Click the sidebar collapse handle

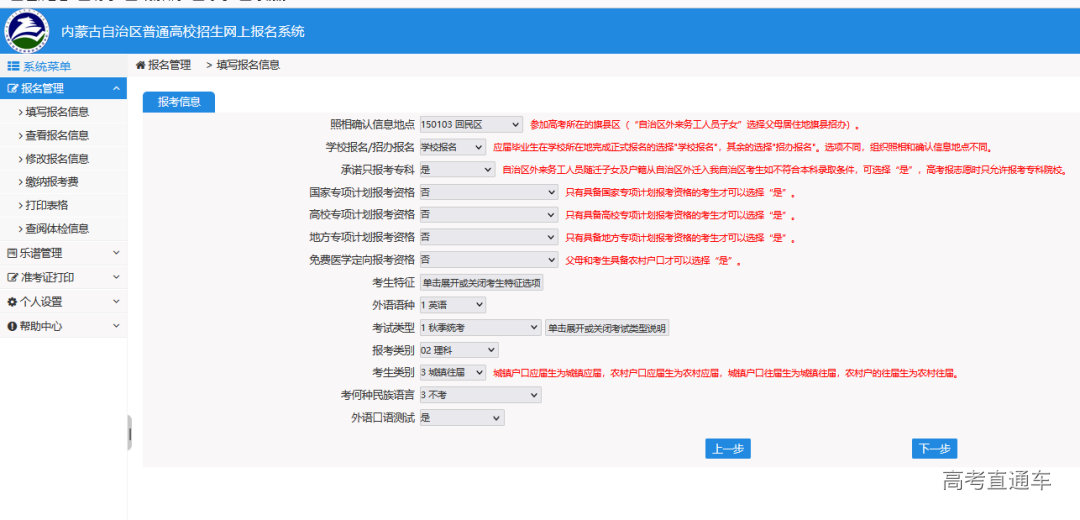point(129,433)
